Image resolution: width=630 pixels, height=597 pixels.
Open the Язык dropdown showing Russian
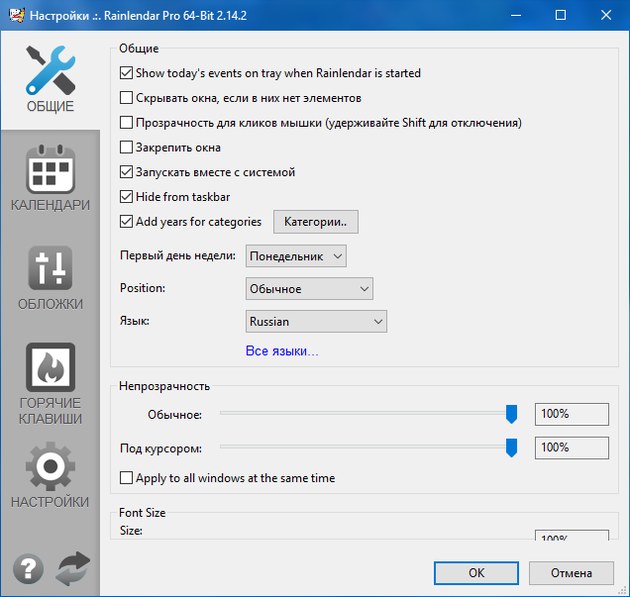(316, 322)
